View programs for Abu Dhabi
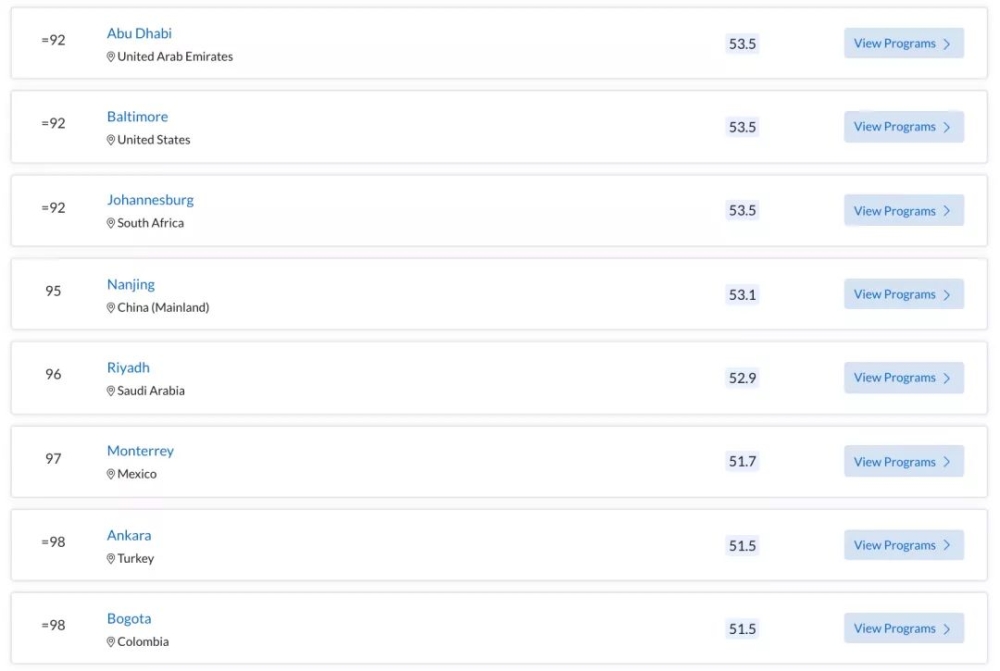1000x671 pixels. (x=904, y=43)
